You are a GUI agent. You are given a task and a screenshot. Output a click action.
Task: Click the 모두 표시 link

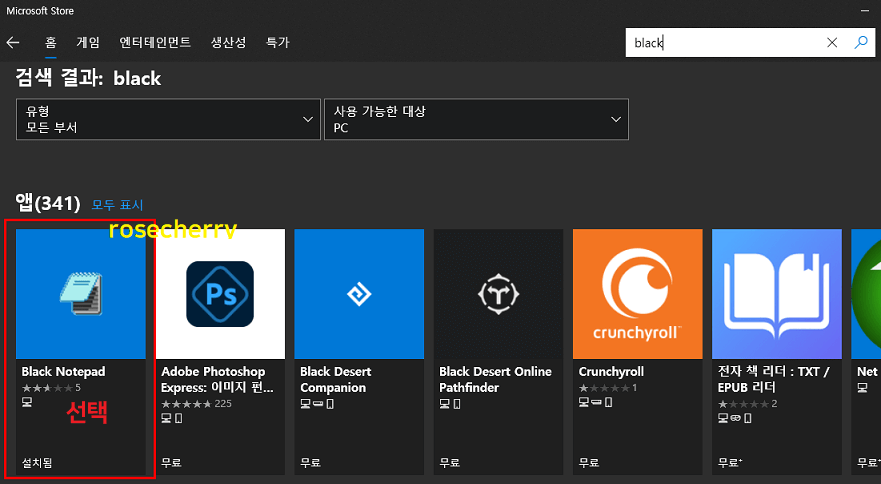[x=117, y=205]
